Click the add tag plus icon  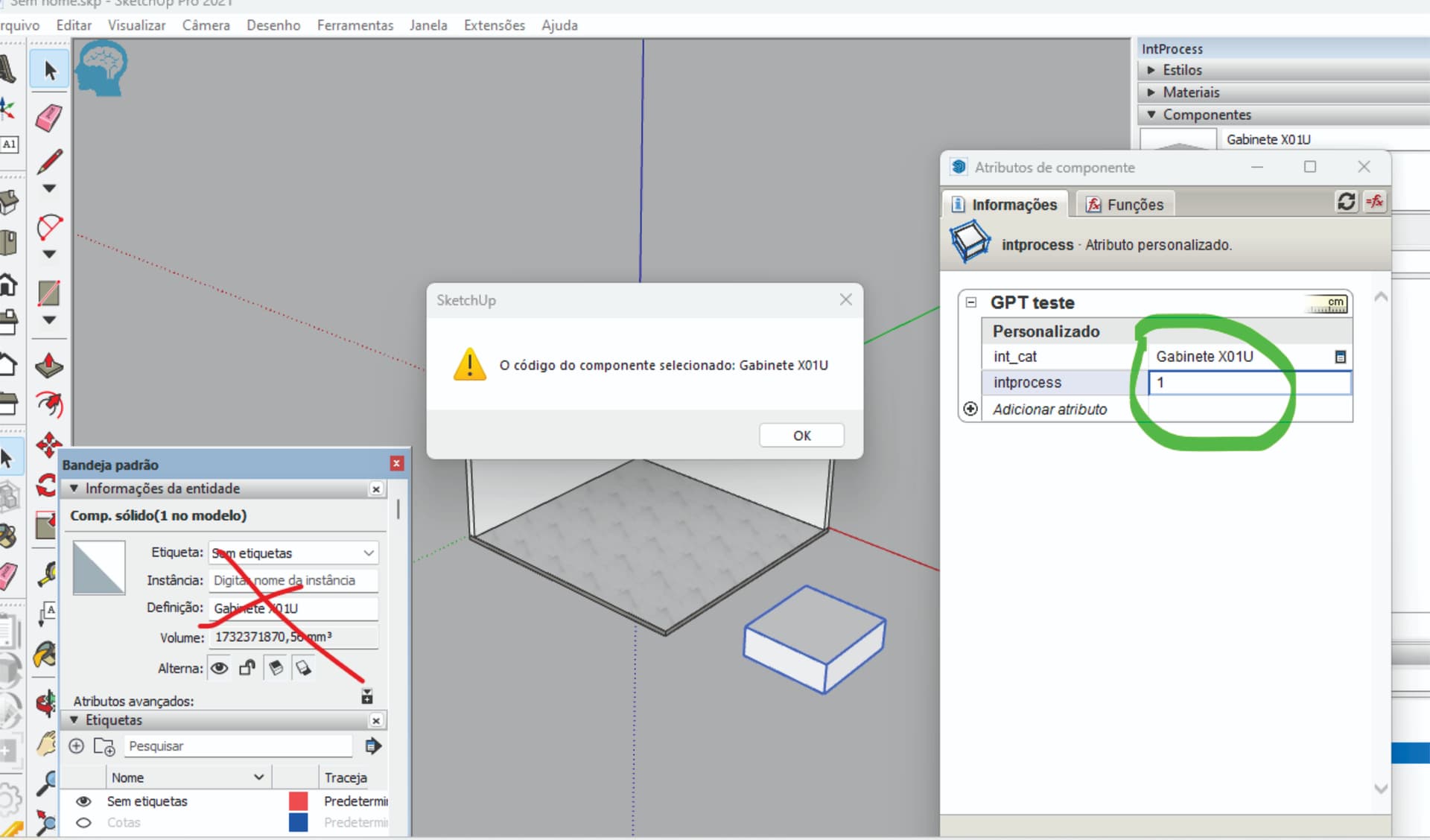[x=76, y=745]
